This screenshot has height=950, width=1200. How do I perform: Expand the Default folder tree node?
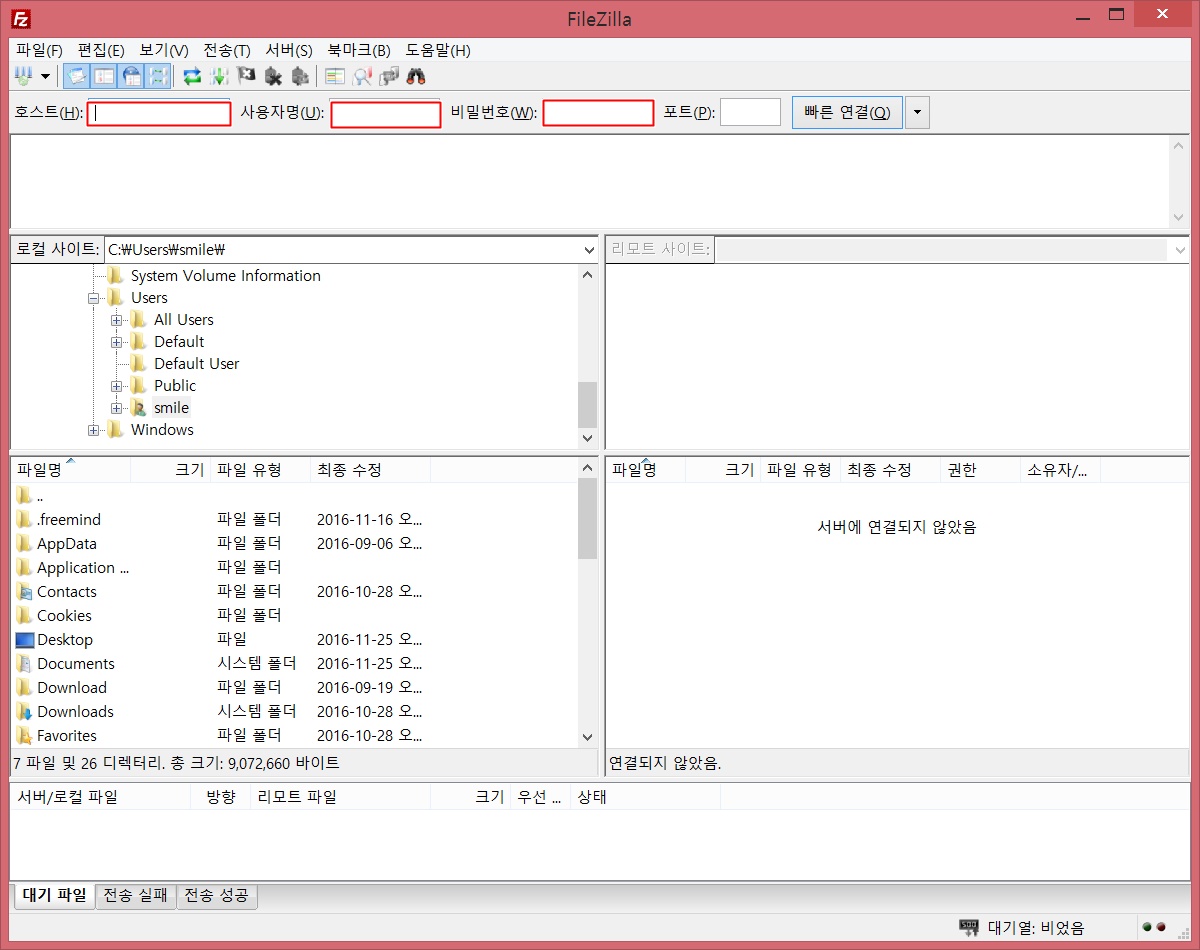[116, 342]
